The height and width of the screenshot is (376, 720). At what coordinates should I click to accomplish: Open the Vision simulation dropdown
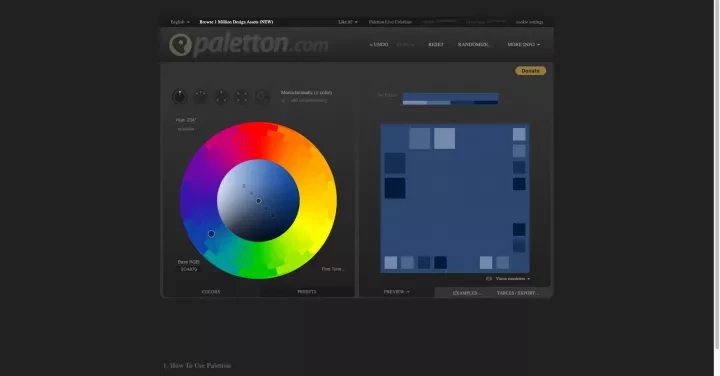click(512, 279)
